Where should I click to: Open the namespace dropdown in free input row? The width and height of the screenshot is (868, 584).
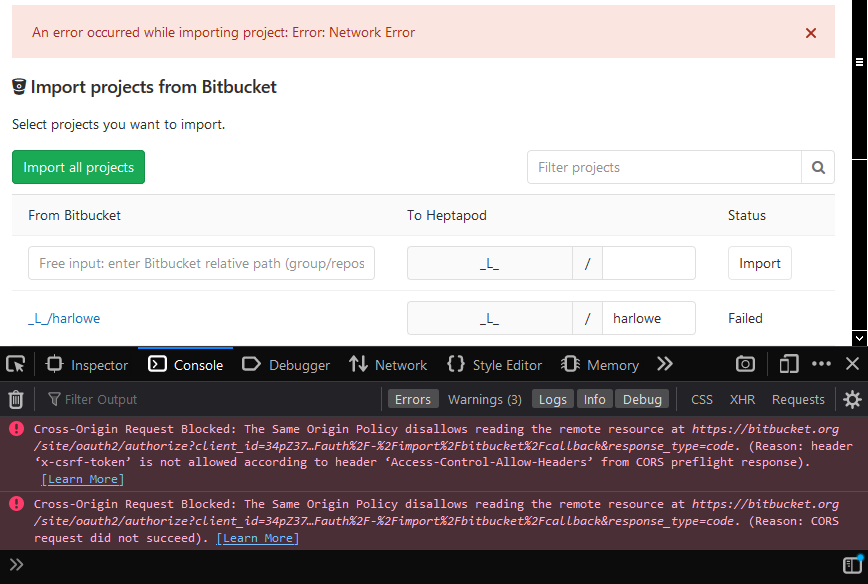(489, 263)
